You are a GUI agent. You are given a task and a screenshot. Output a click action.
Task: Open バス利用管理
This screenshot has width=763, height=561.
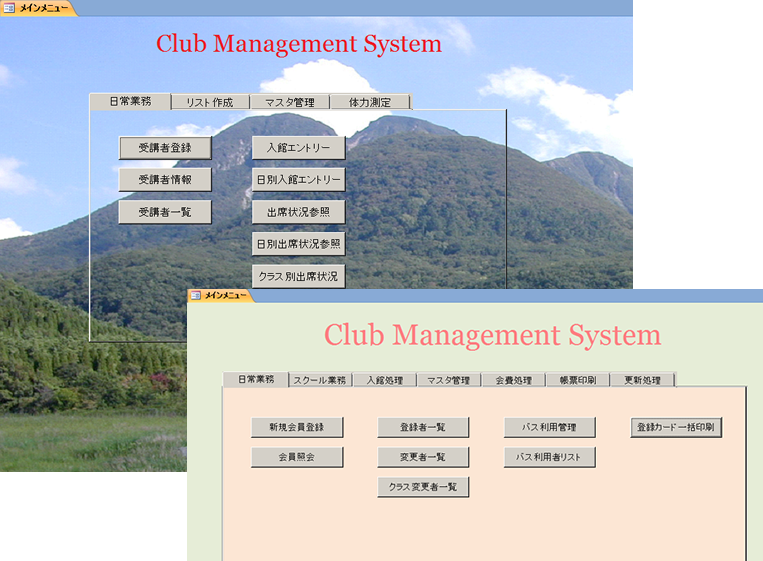tap(550, 427)
